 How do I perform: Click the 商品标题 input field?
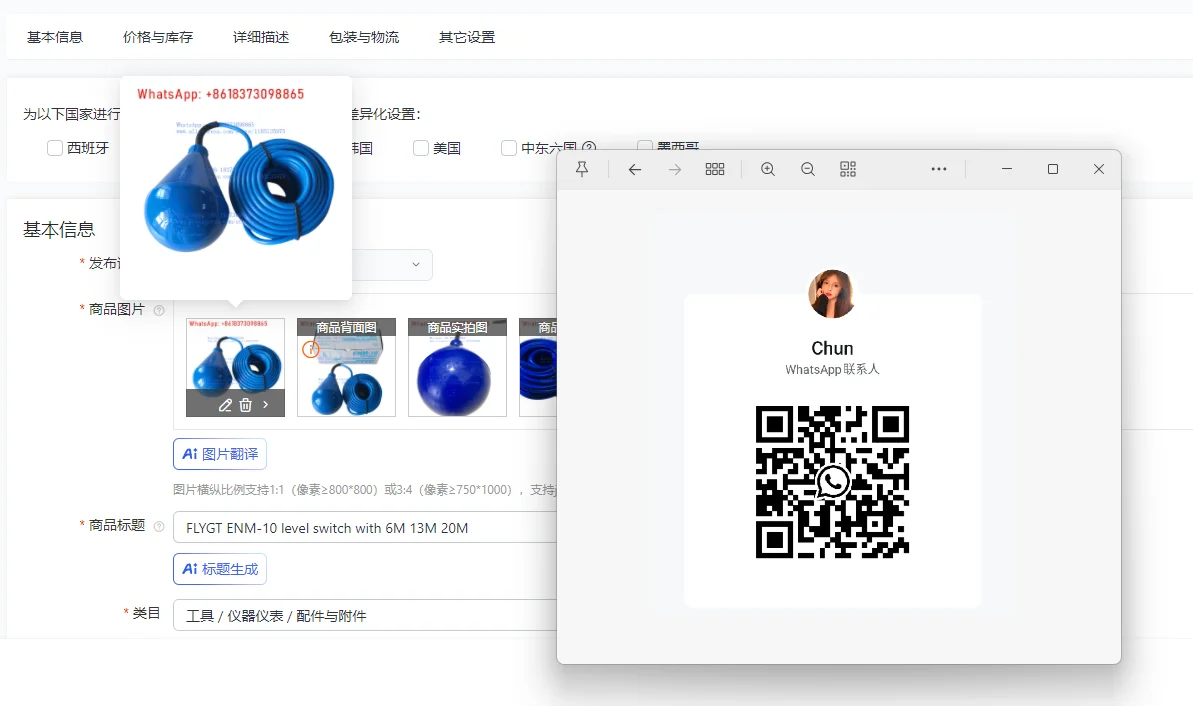(x=365, y=527)
